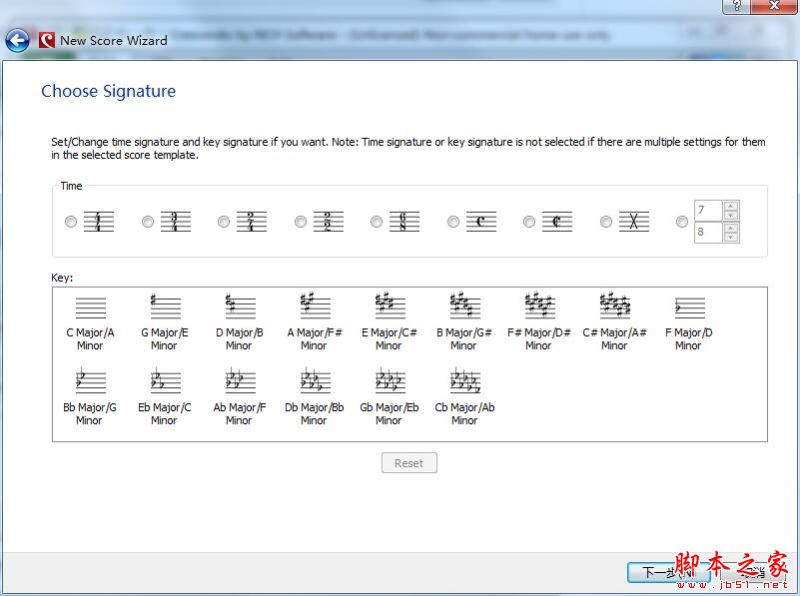
Task: Close the New Score Wizard window
Action: pos(774,6)
